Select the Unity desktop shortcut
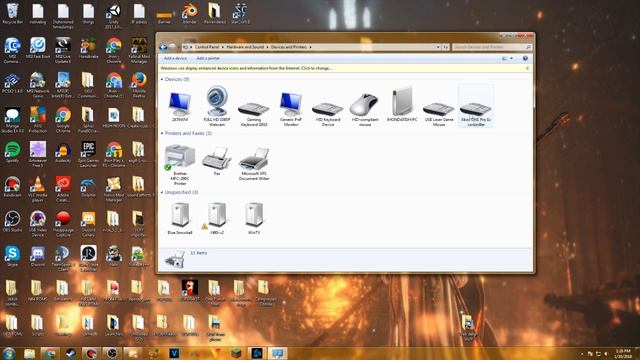This screenshot has height=360, width=640. pos(113,16)
